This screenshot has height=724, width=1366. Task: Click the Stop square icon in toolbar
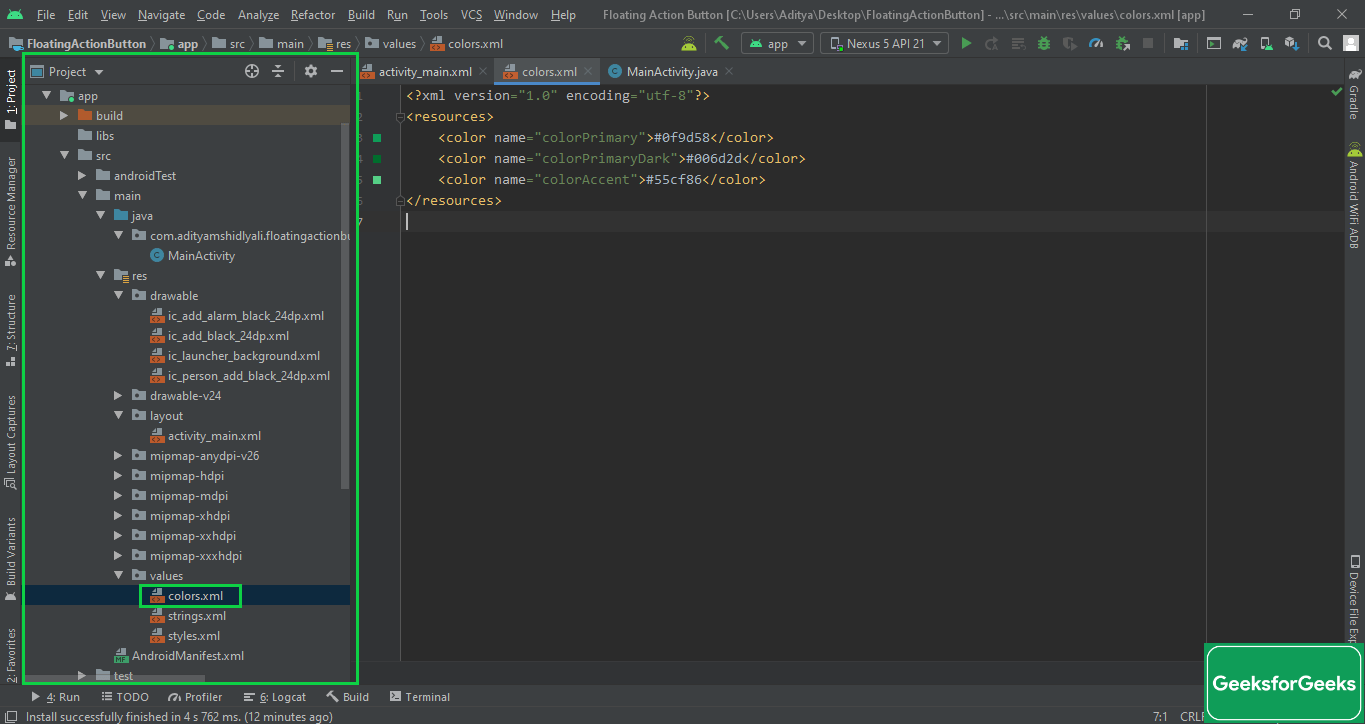click(1148, 43)
